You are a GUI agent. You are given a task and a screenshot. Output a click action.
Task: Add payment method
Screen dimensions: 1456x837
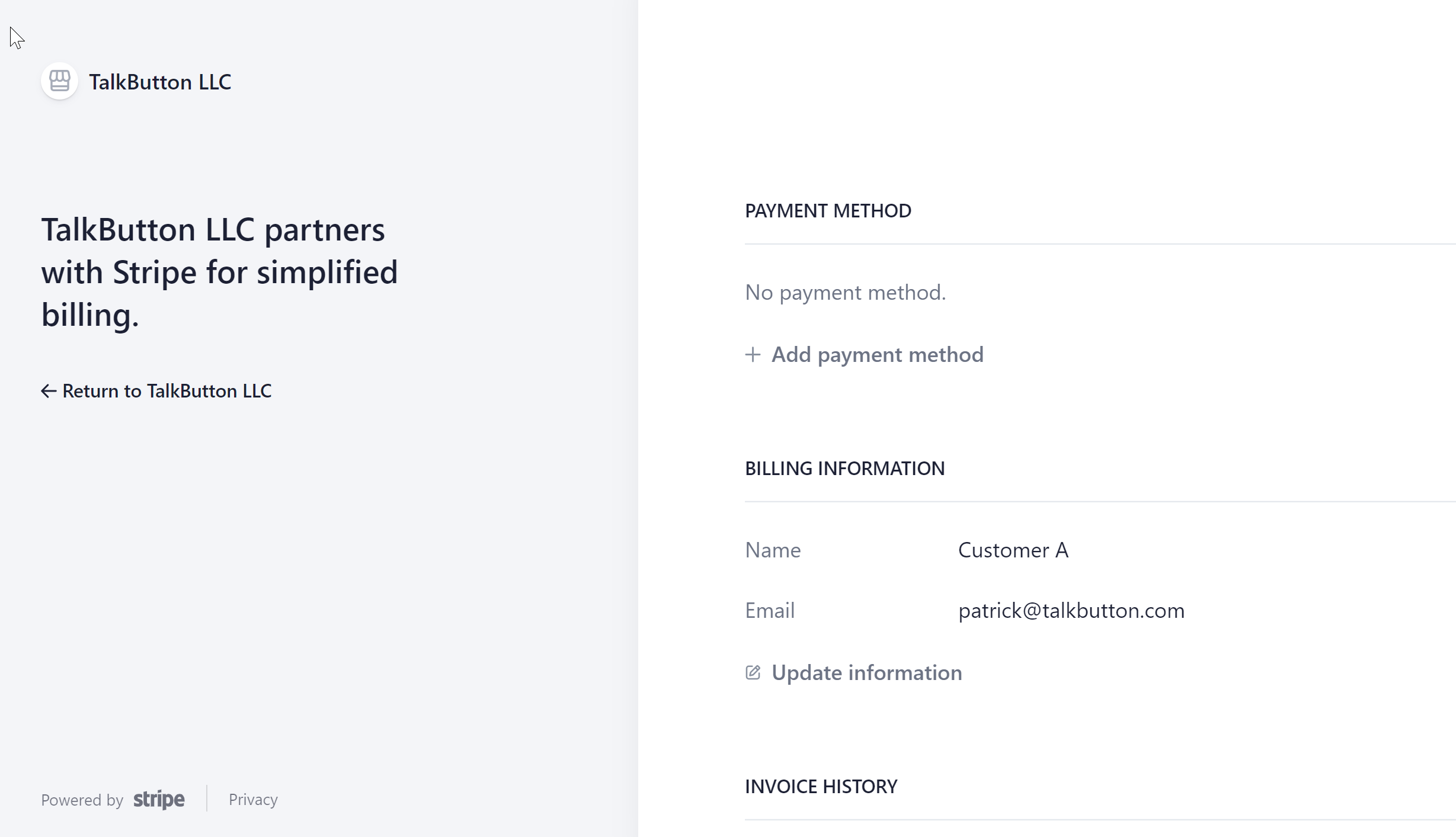tap(877, 355)
